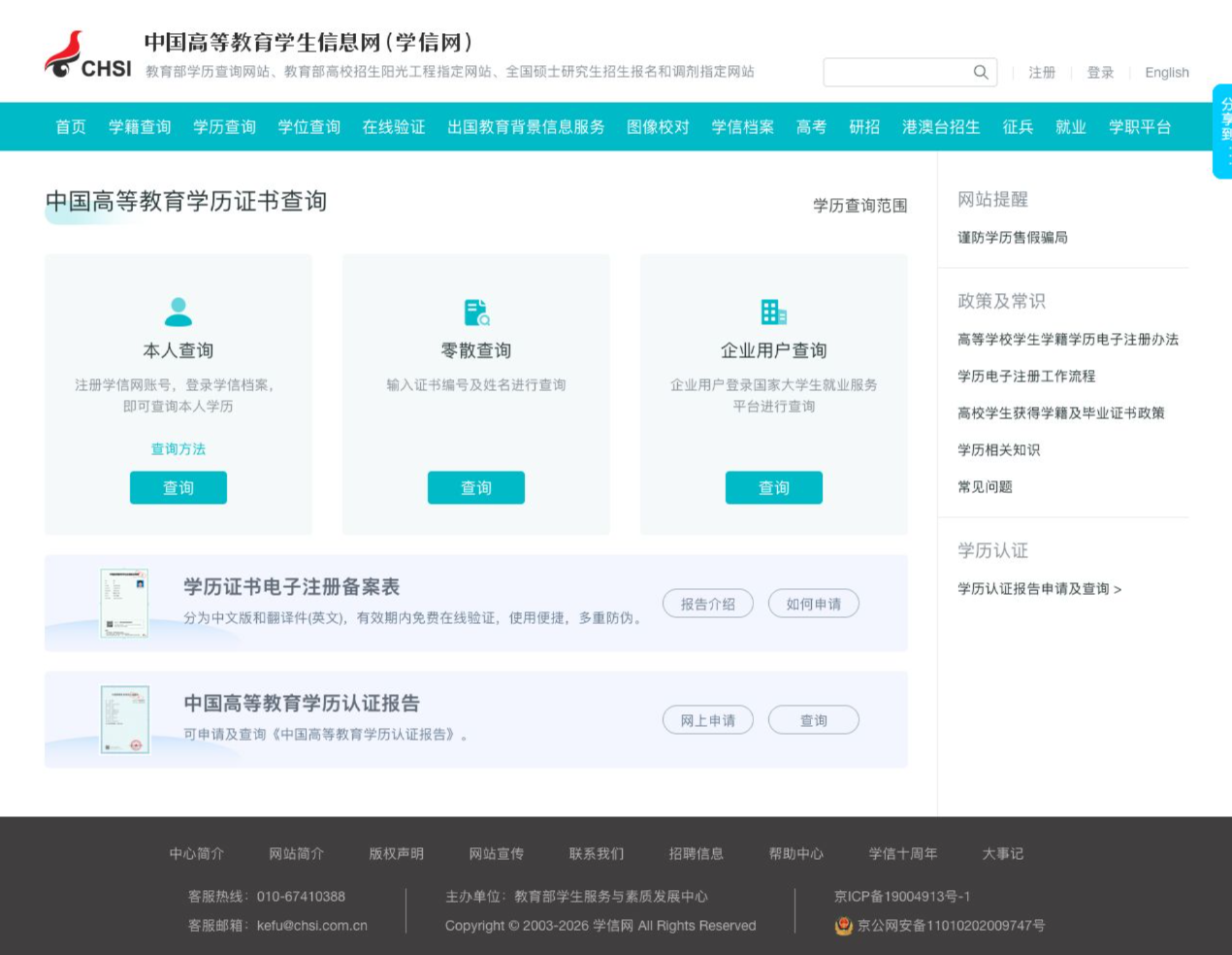This screenshot has width=1232, height=955.
Task: Click the 网上申请 button
Action: coord(708,720)
